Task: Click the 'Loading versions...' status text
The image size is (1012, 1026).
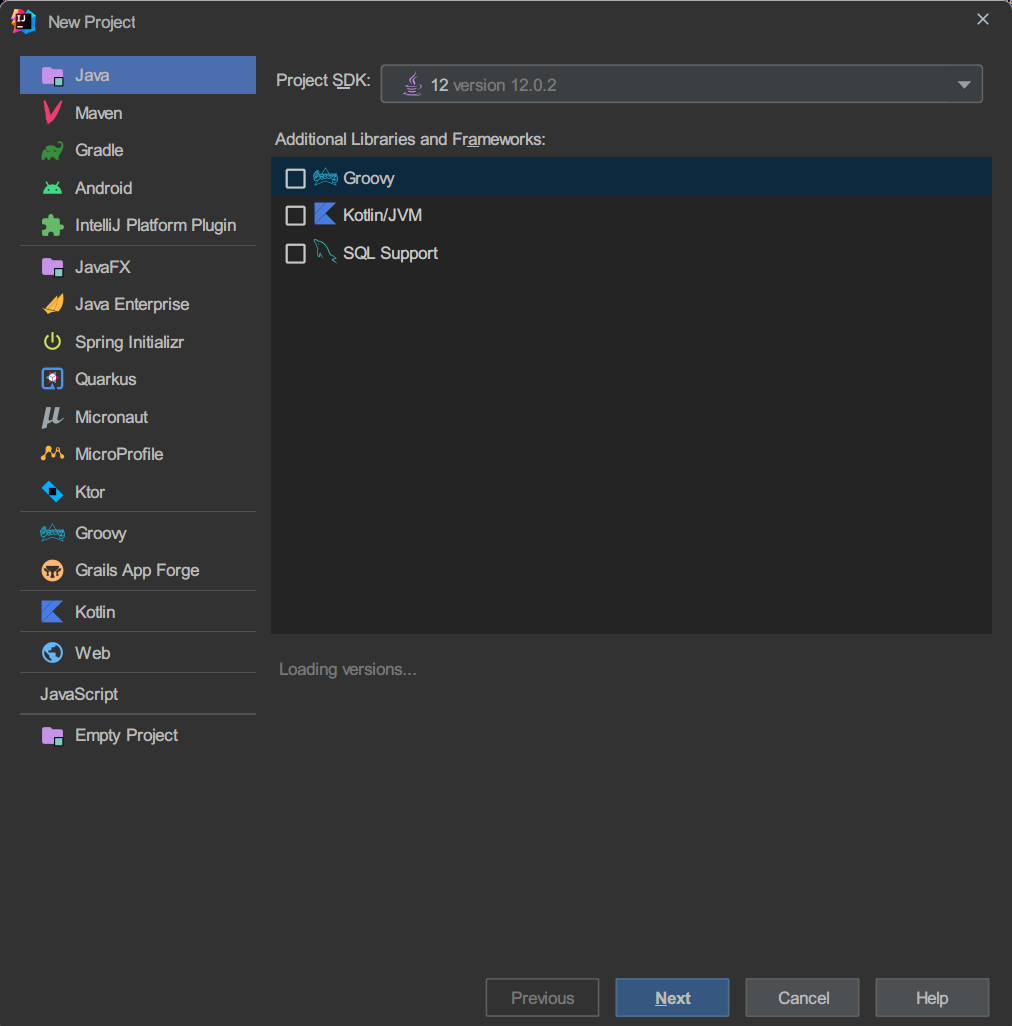Action: (347, 669)
